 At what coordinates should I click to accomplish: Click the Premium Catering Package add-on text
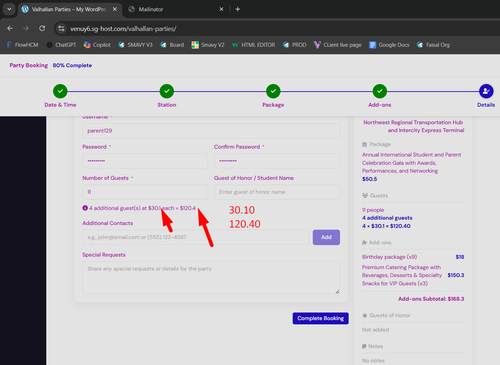[x=402, y=275]
